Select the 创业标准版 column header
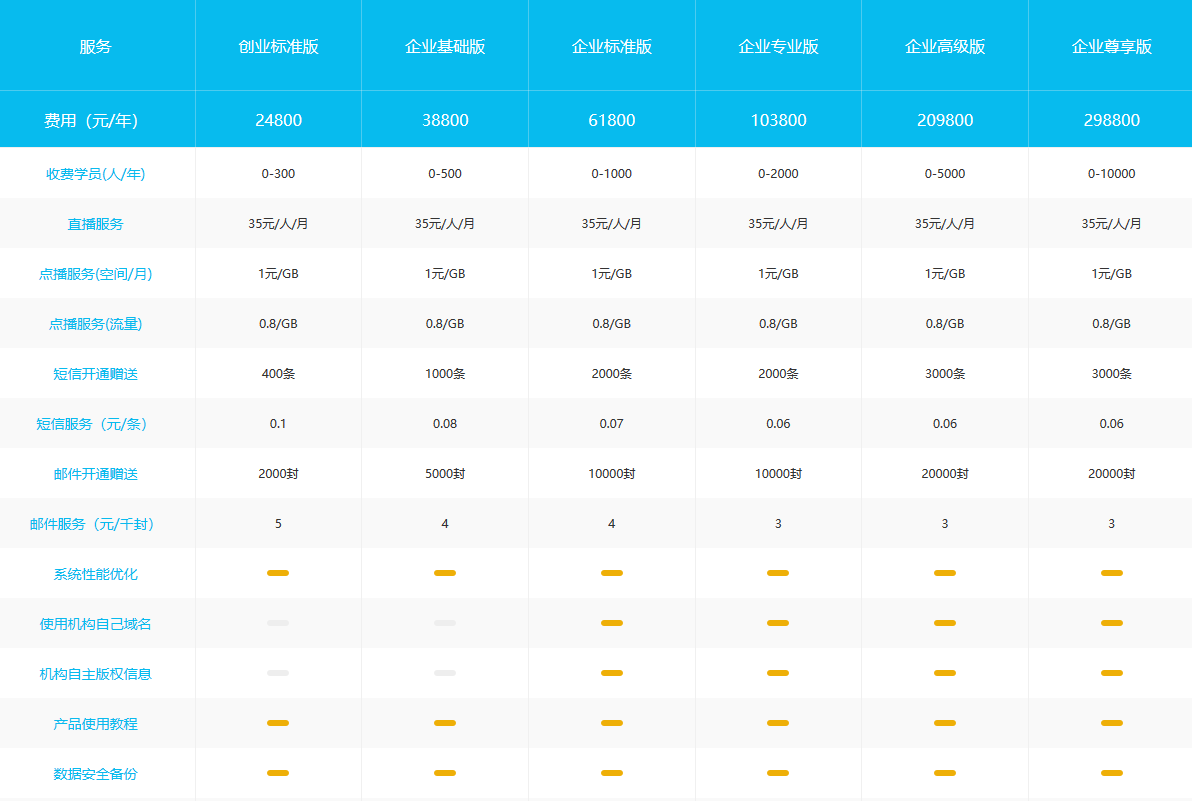Image resolution: width=1192 pixels, height=801 pixels. pos(278,46)
